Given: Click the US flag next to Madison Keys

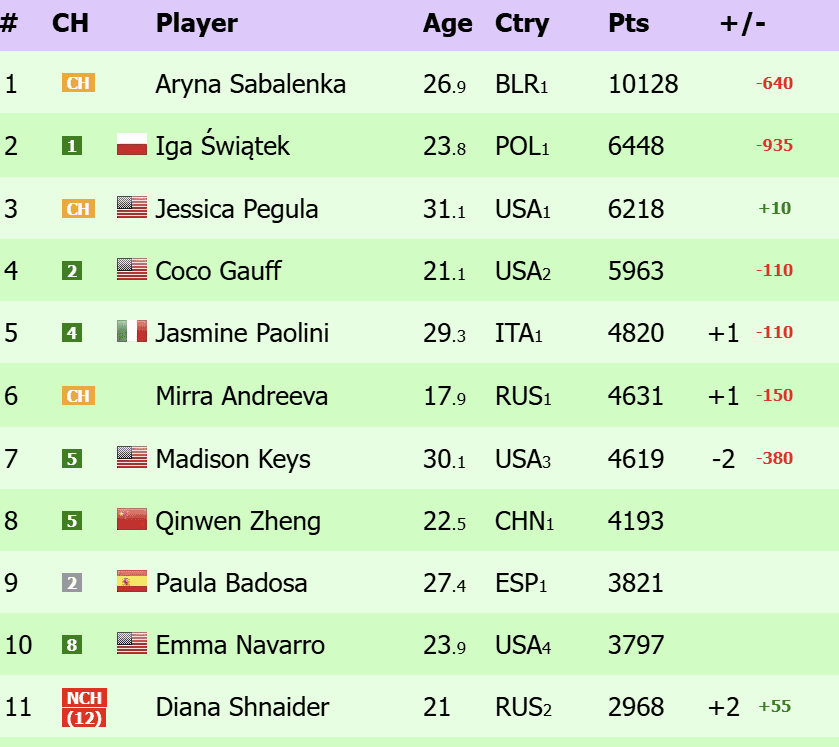Looking at the screenshot, I should pyautogui.click(x=132, y=458).
